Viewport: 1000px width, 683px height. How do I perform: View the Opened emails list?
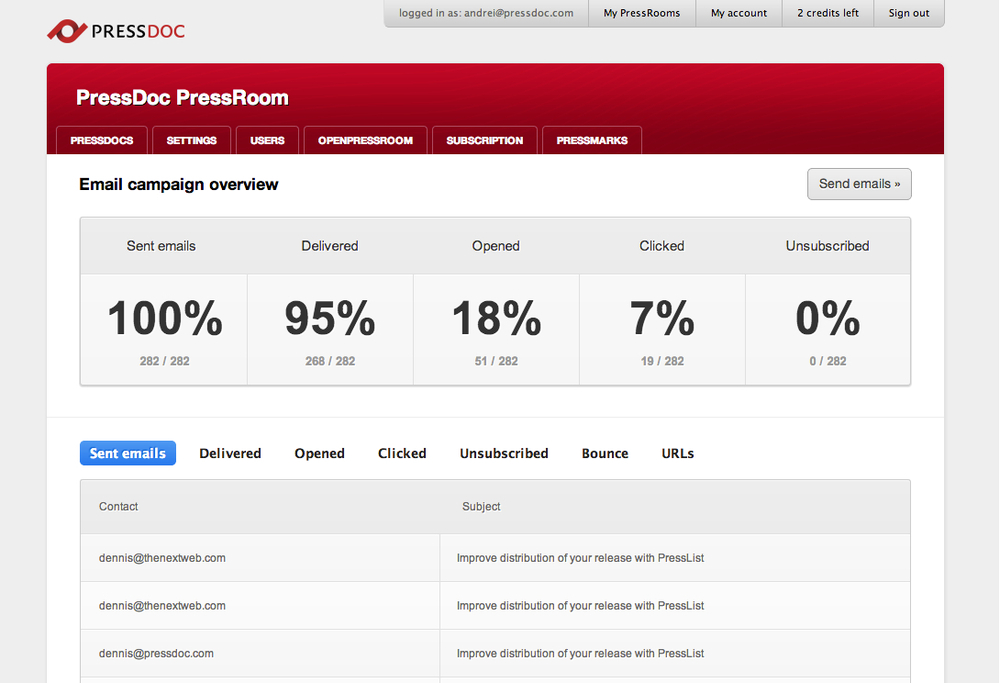pos(319,453)
